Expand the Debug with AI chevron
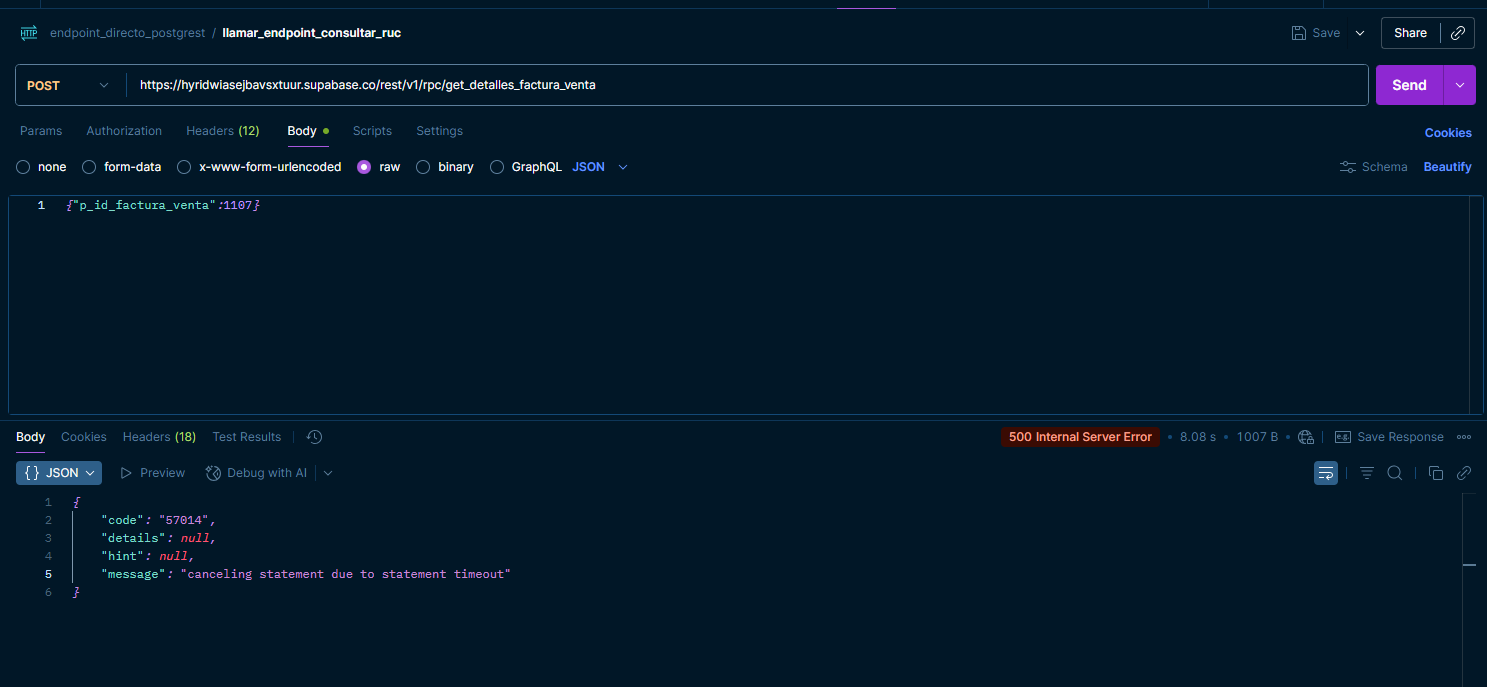This screenshot has width=1487, height=687. tap(328, 473)
